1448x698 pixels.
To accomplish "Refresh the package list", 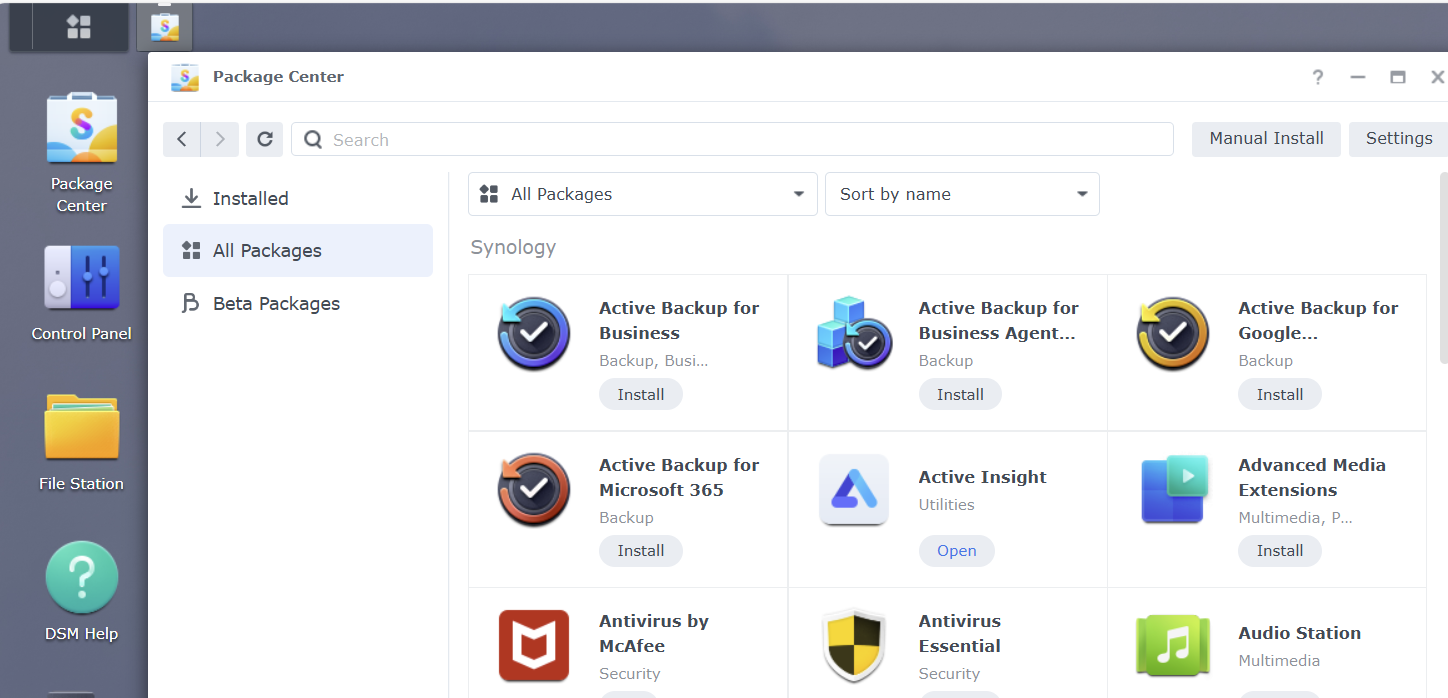I will point(265,140).
